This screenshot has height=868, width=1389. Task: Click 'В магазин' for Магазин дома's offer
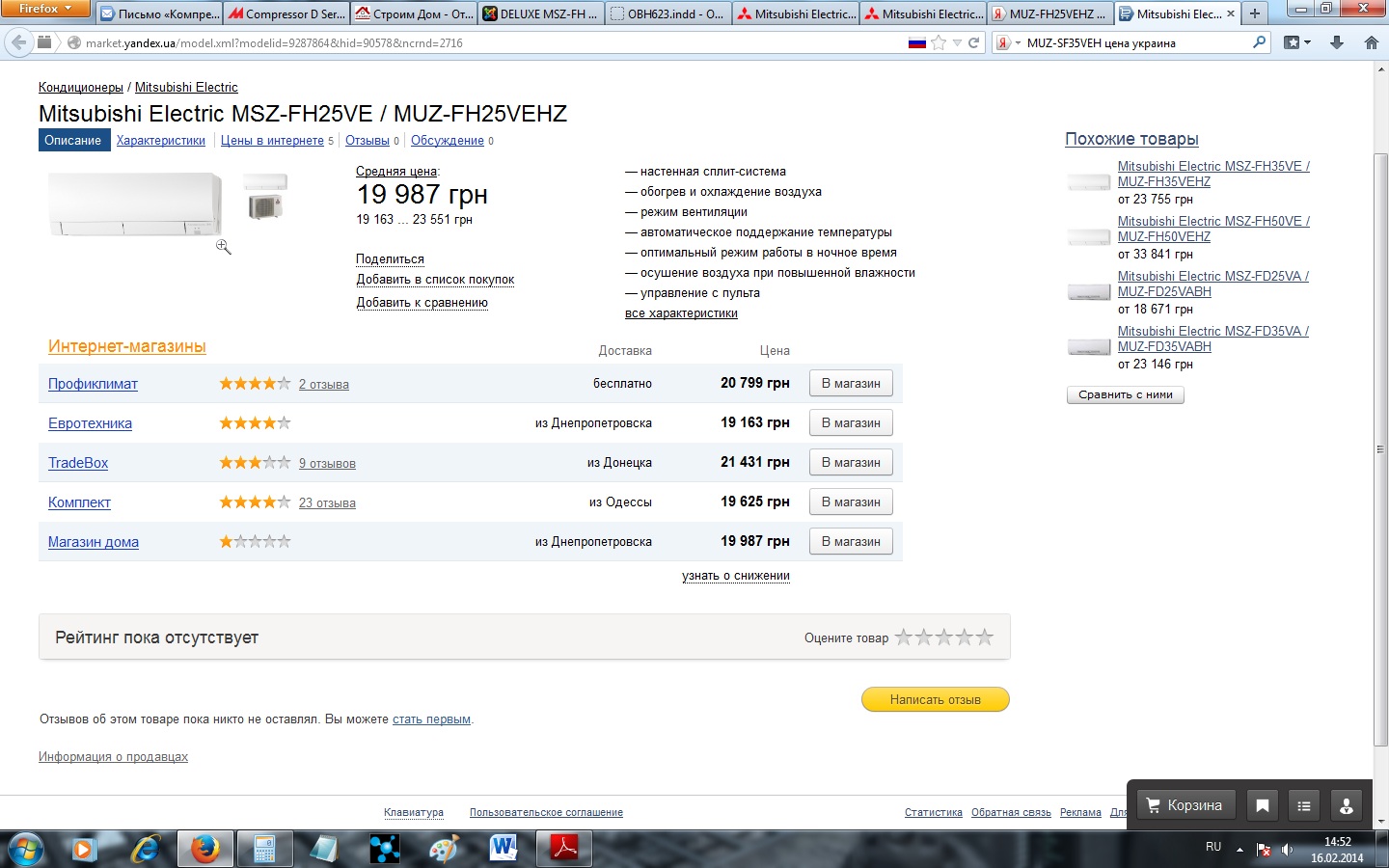pyautogui.click(x=851, y=542)
